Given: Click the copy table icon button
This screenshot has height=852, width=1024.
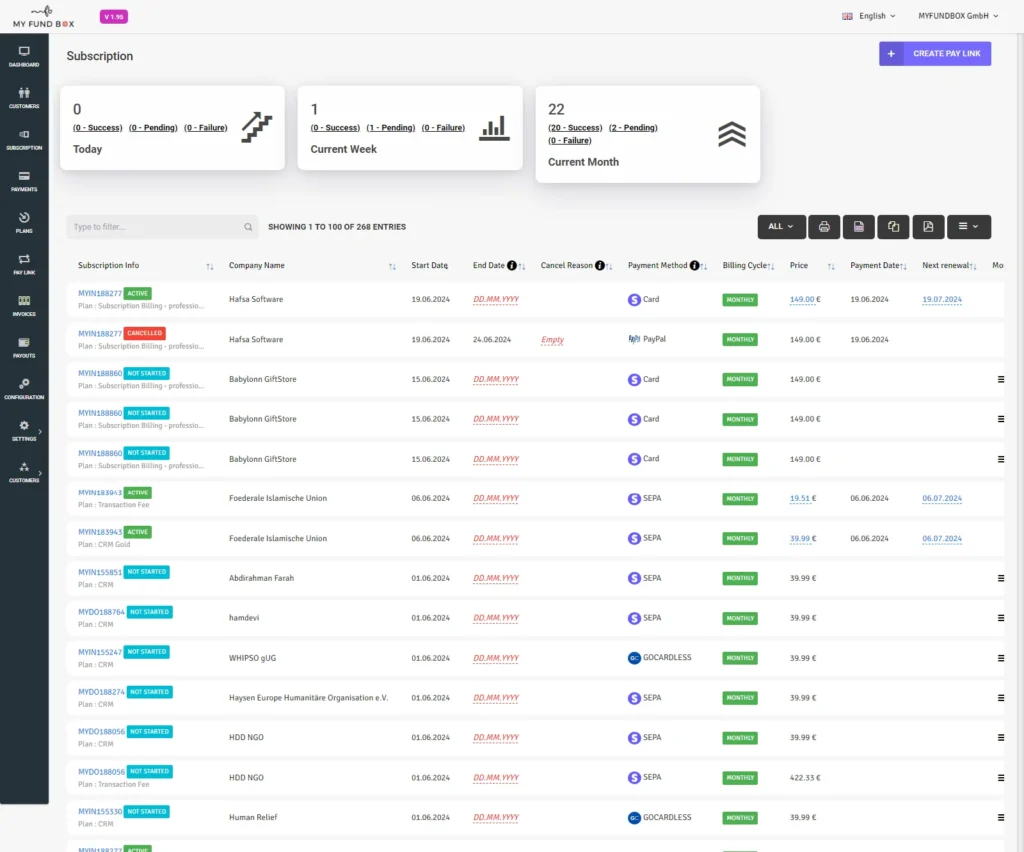Looking at the screenshot, I should [893, 227].
